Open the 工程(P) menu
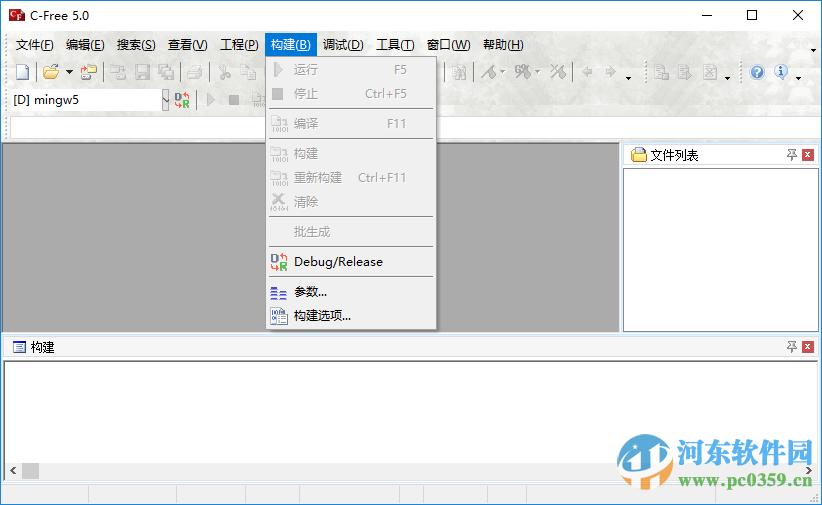This screenshot has height=505, width=822. tap(239, 45)
